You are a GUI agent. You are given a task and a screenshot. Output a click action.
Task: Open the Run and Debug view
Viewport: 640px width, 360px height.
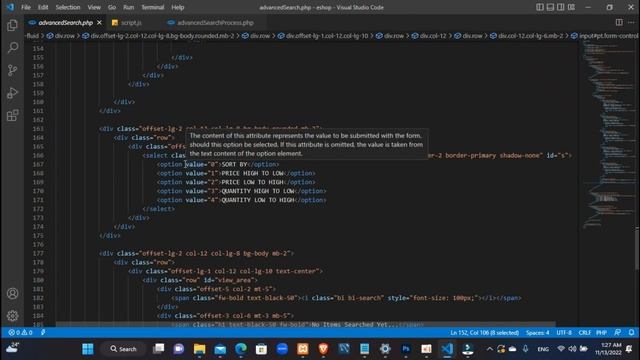12,93
